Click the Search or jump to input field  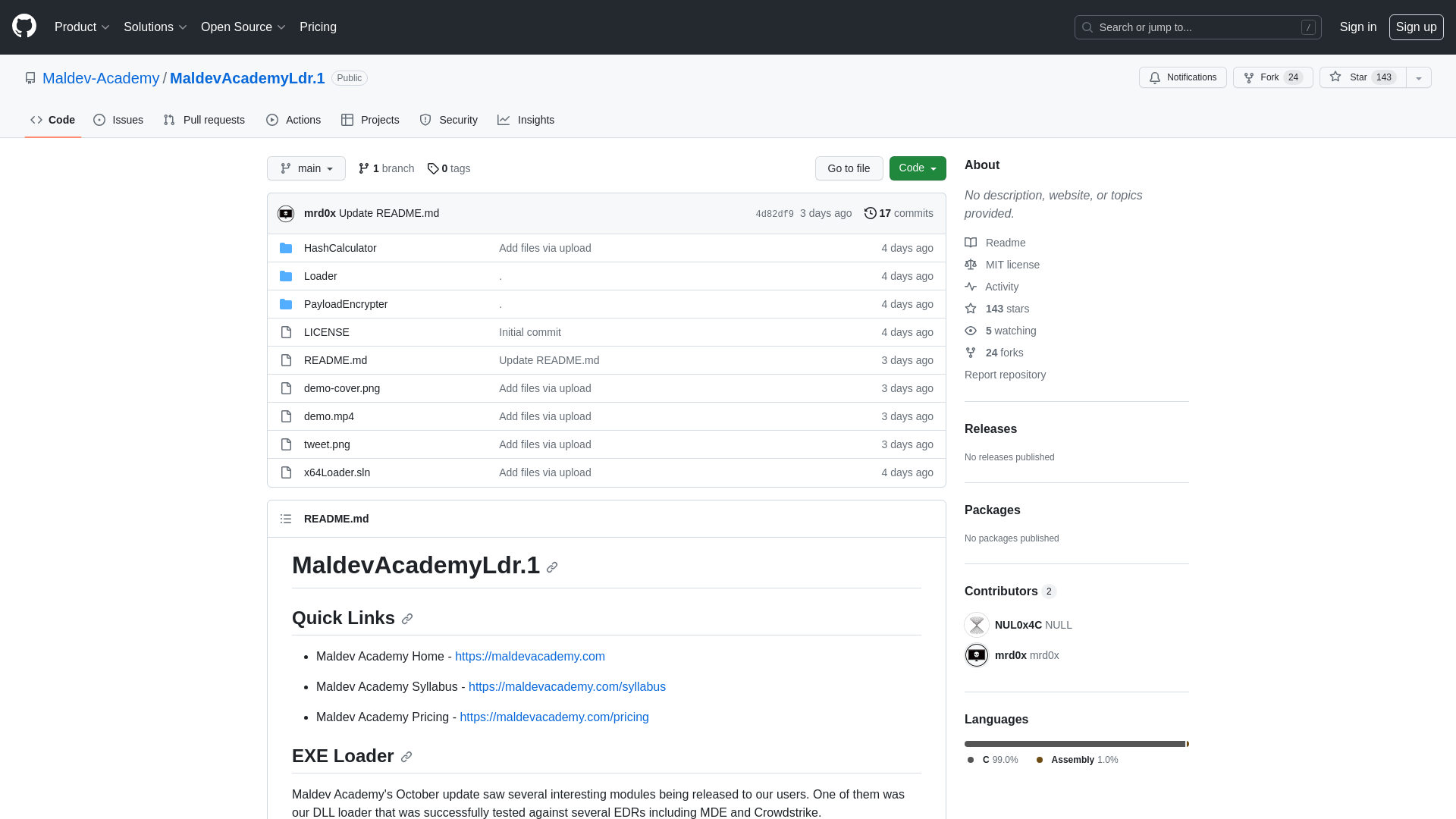[x=1197, y=27]
